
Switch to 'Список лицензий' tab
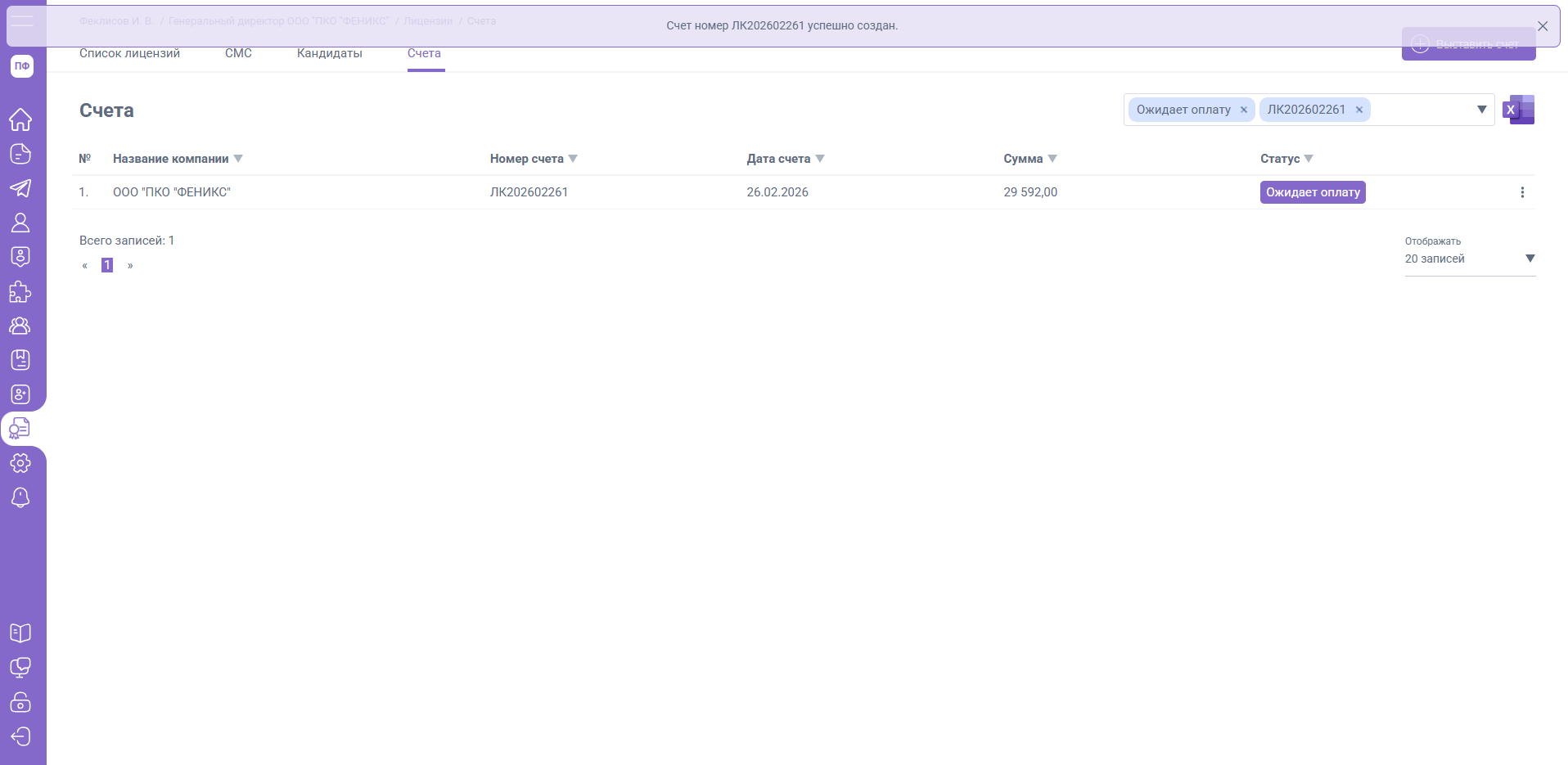pyautogui.click(x=129, y=53)
